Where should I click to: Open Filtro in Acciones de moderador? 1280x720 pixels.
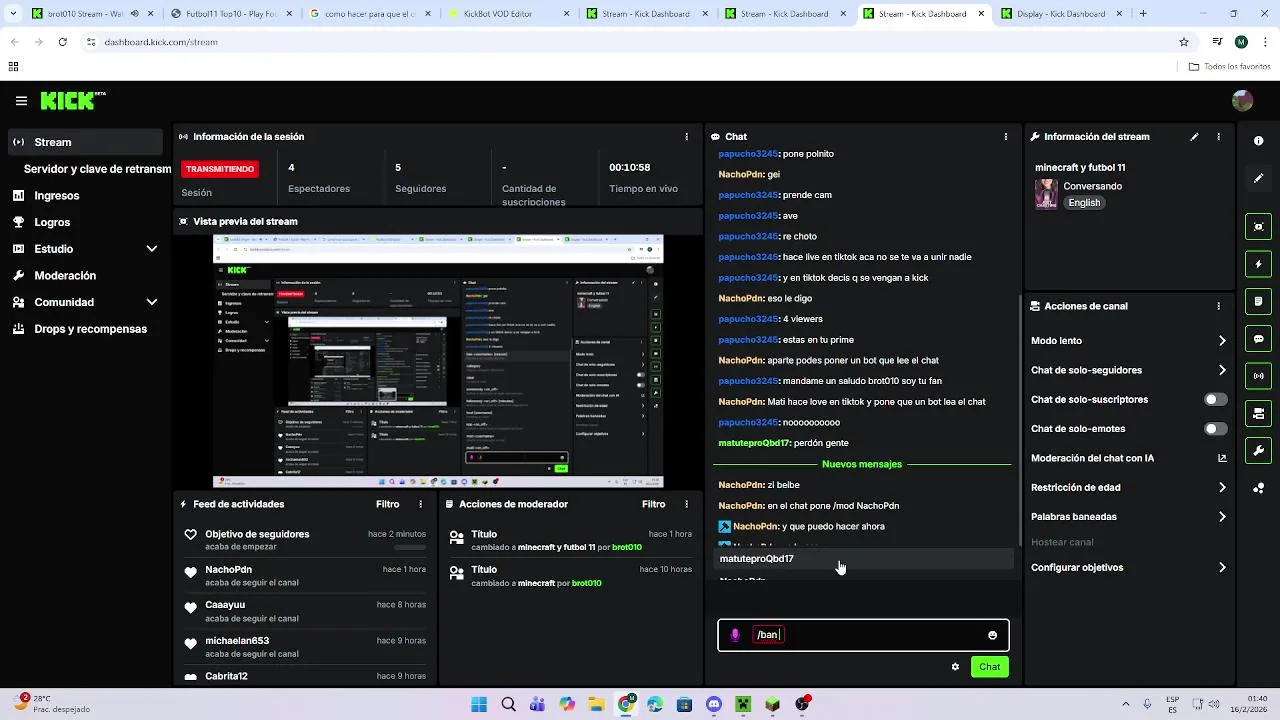click(653, 504)
